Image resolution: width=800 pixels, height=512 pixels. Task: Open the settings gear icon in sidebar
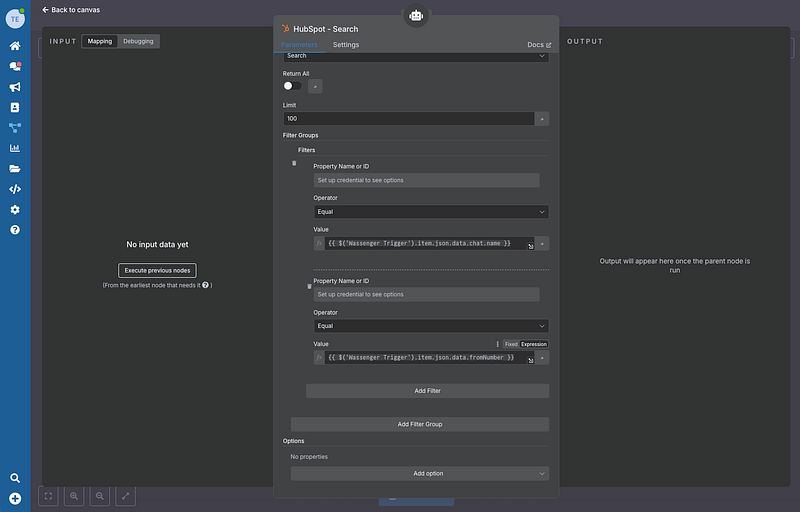pos(15,210)
